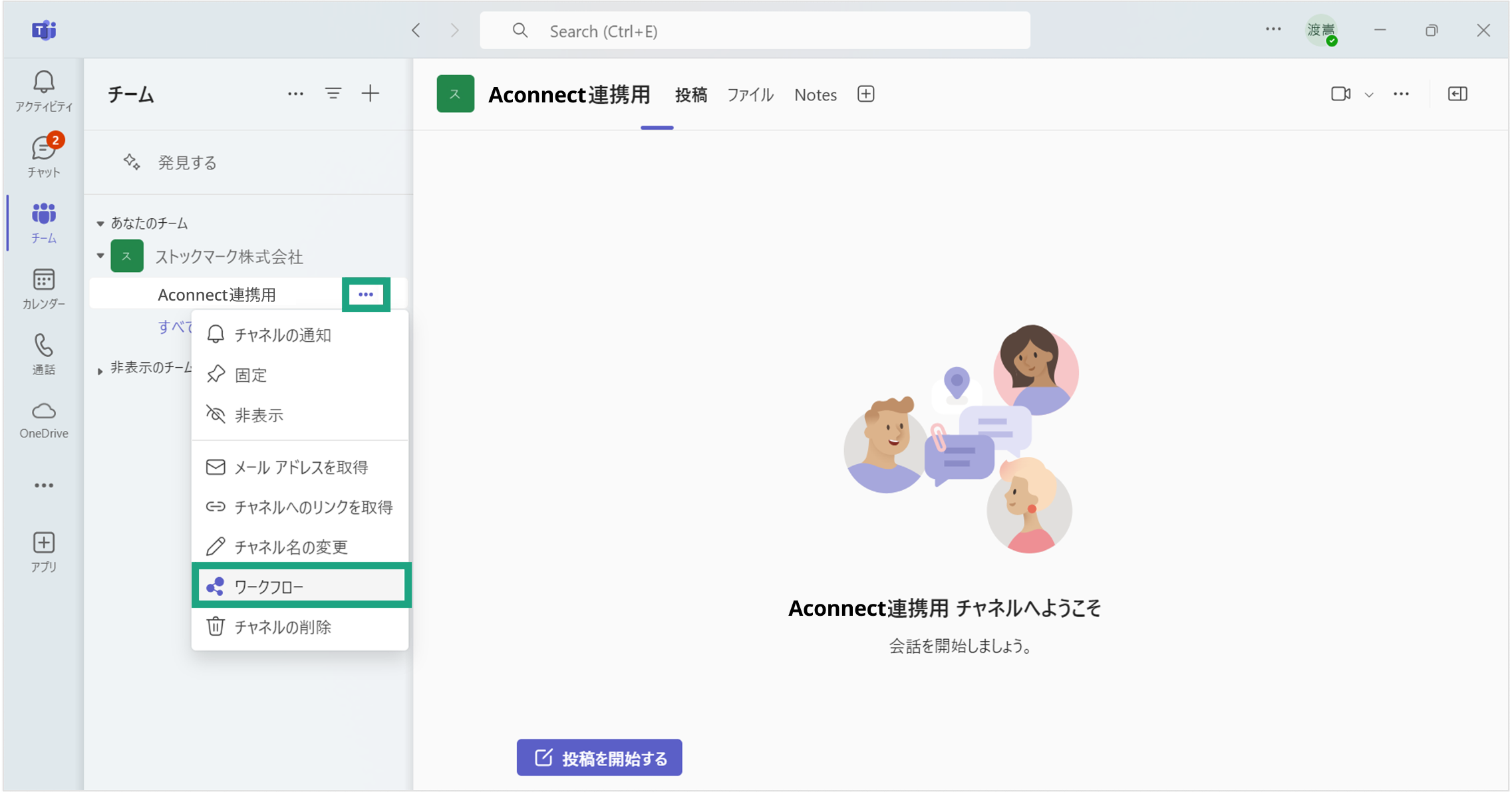Open settings and more ellipsis near profile

(x=1273, y=29)
